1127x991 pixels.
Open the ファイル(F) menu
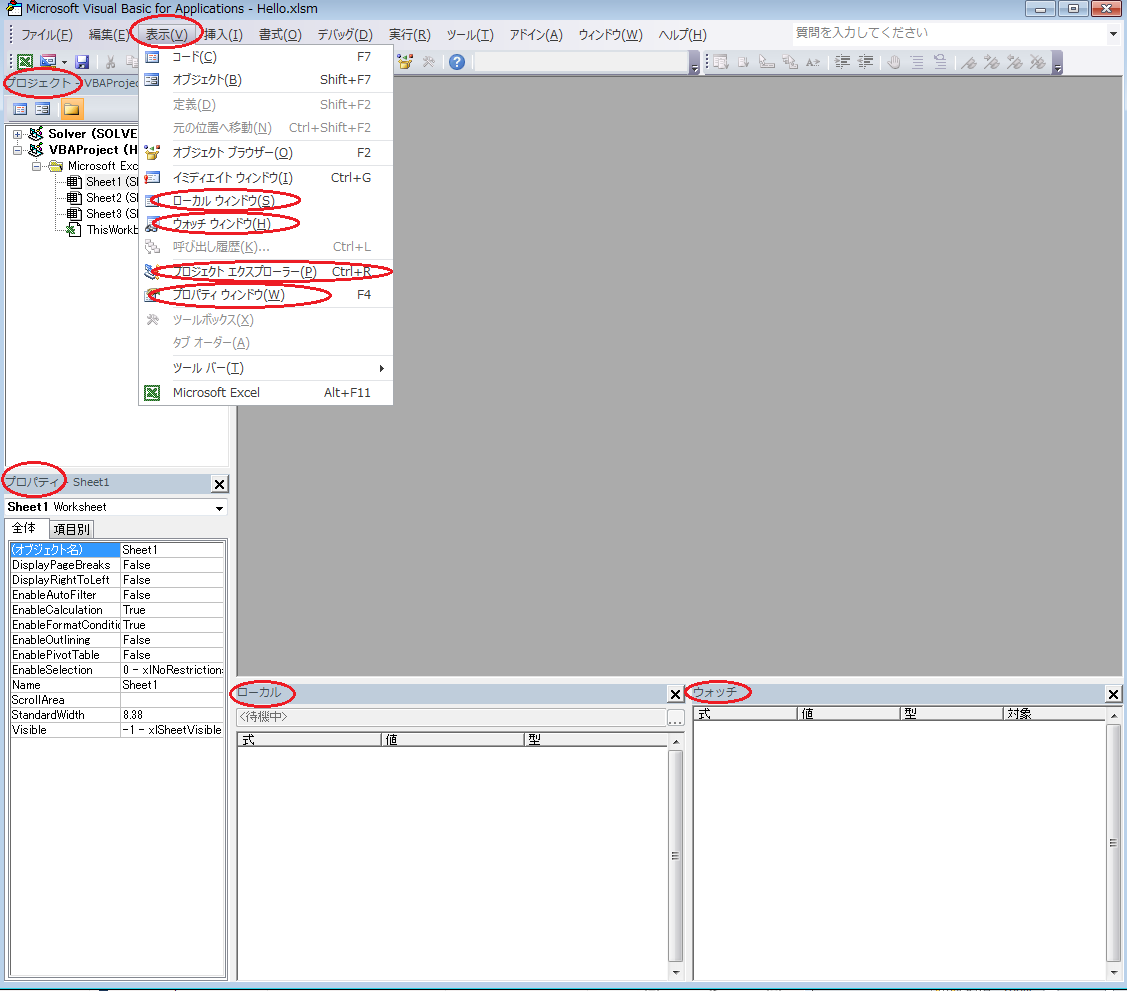[x=47, y=34]
